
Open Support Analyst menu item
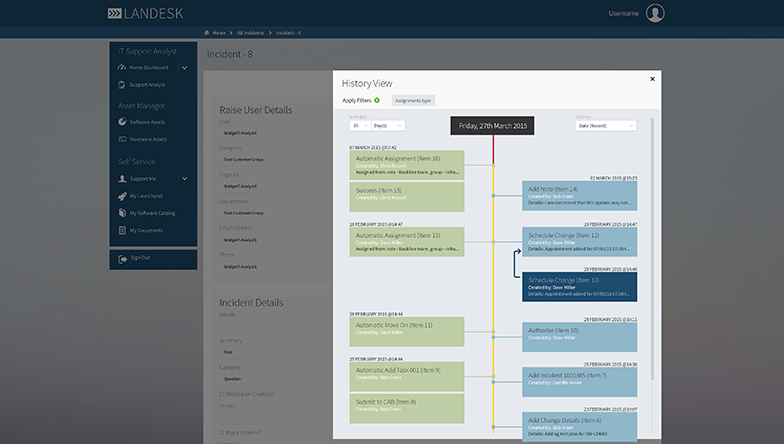150,85
